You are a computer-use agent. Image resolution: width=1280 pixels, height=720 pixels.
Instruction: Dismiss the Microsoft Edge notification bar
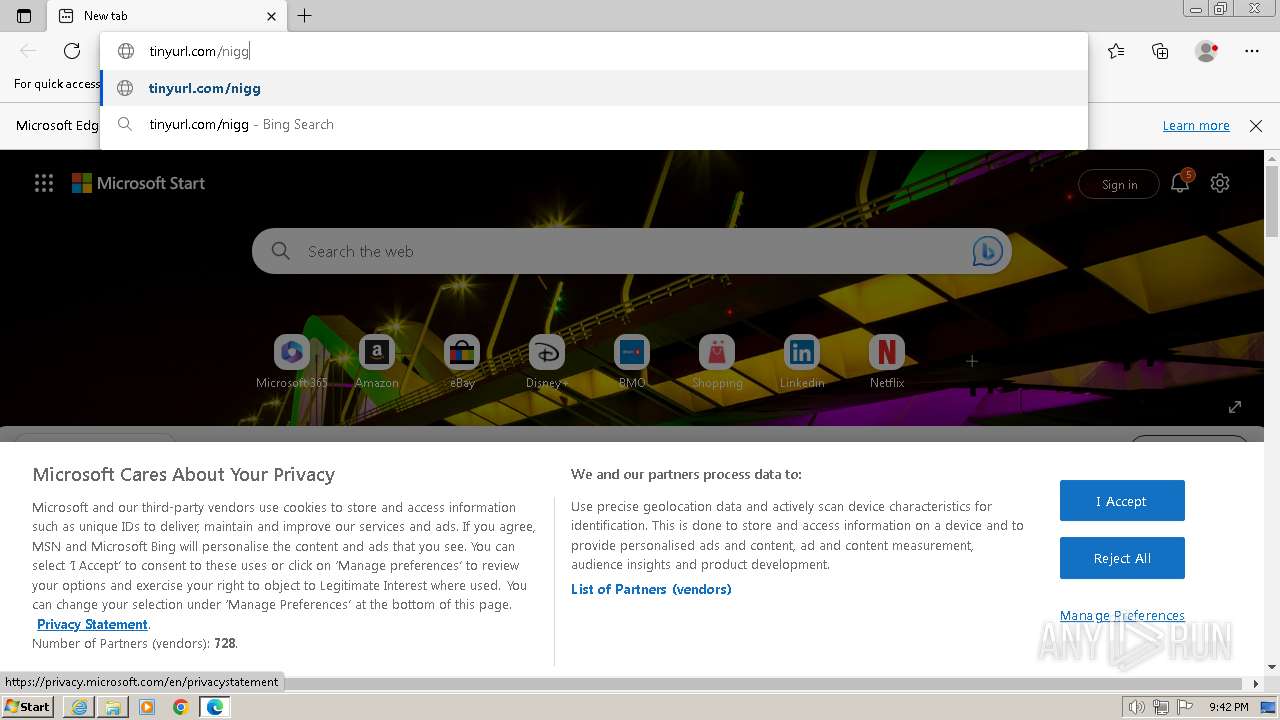pos(1256,125)
